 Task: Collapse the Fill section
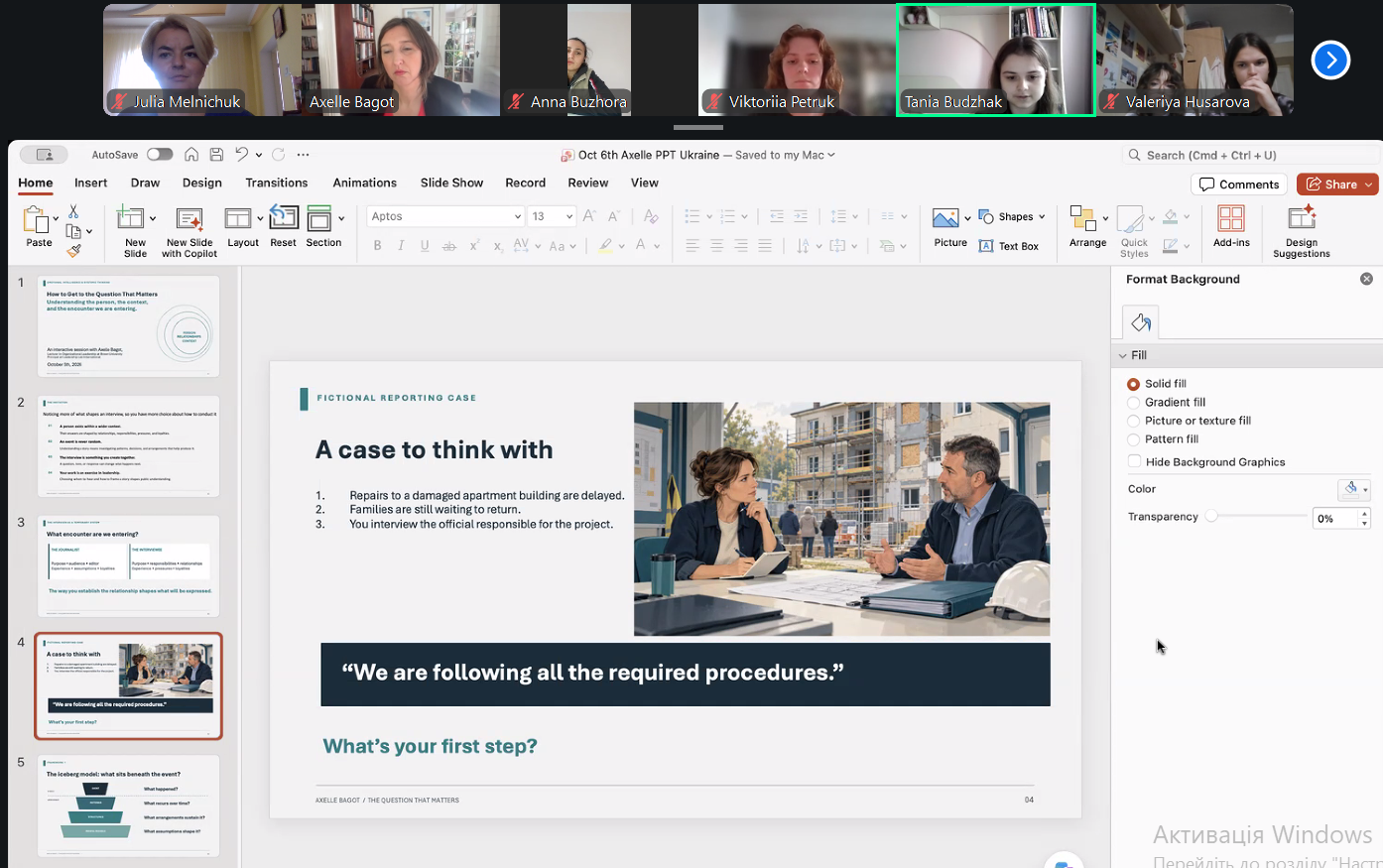coord(1123,355)
